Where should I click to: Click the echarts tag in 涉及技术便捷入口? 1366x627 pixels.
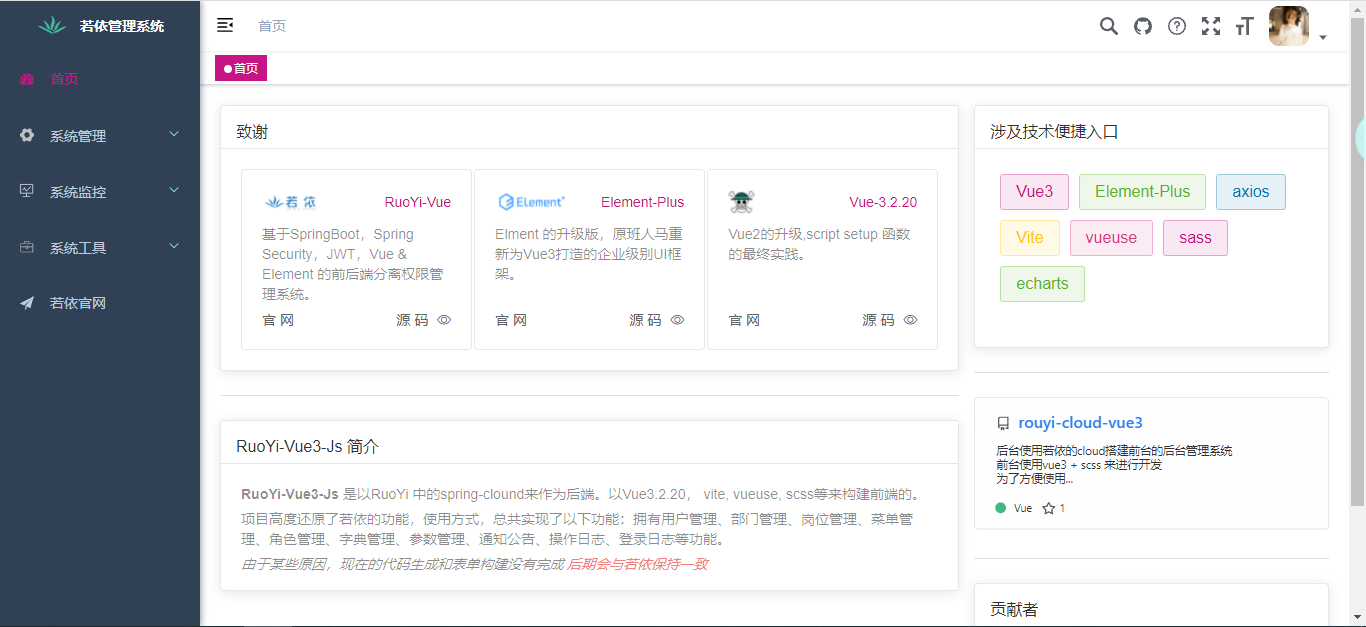(x=1042, y=283)
